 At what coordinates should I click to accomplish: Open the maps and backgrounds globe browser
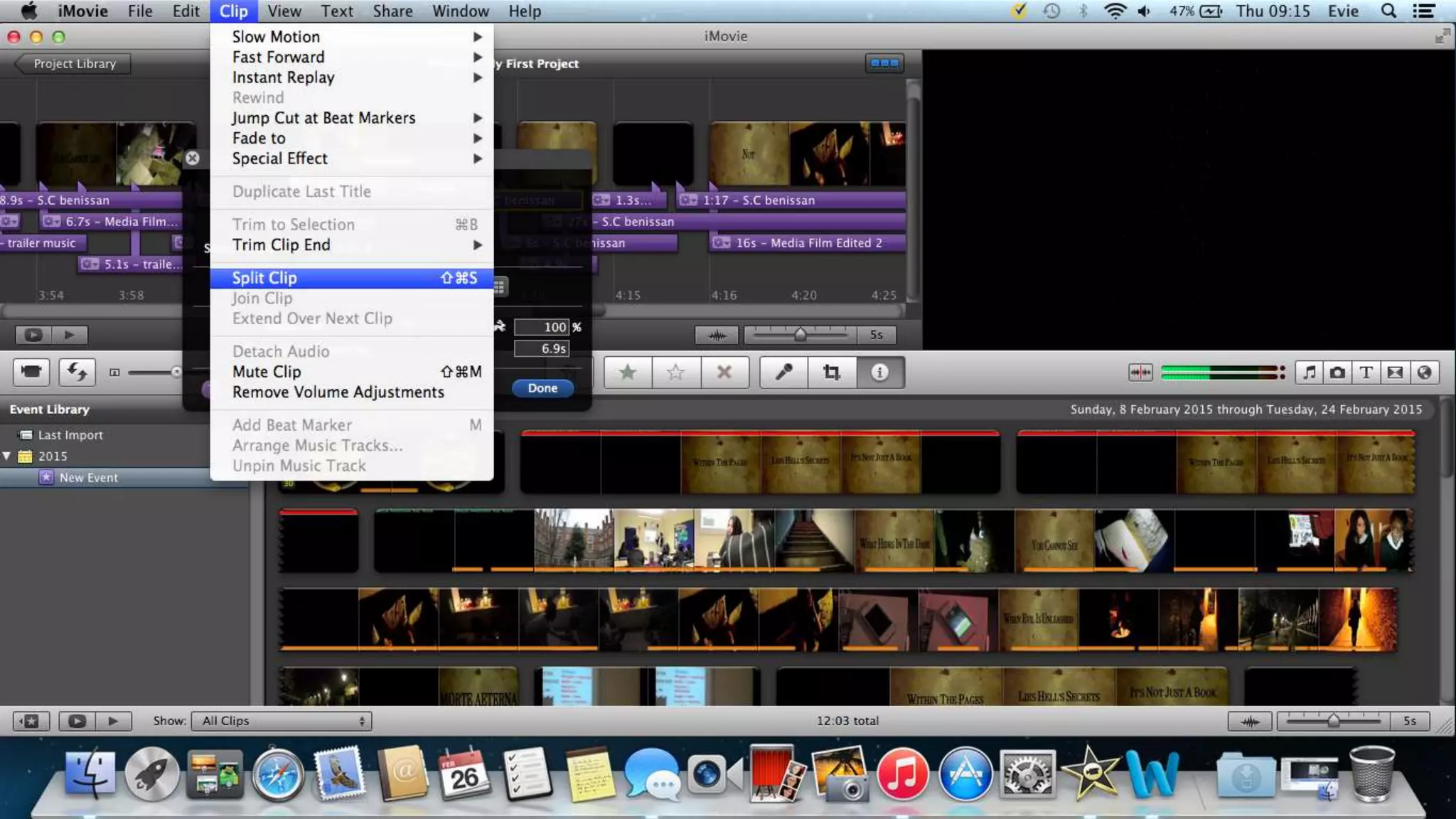1424,373
